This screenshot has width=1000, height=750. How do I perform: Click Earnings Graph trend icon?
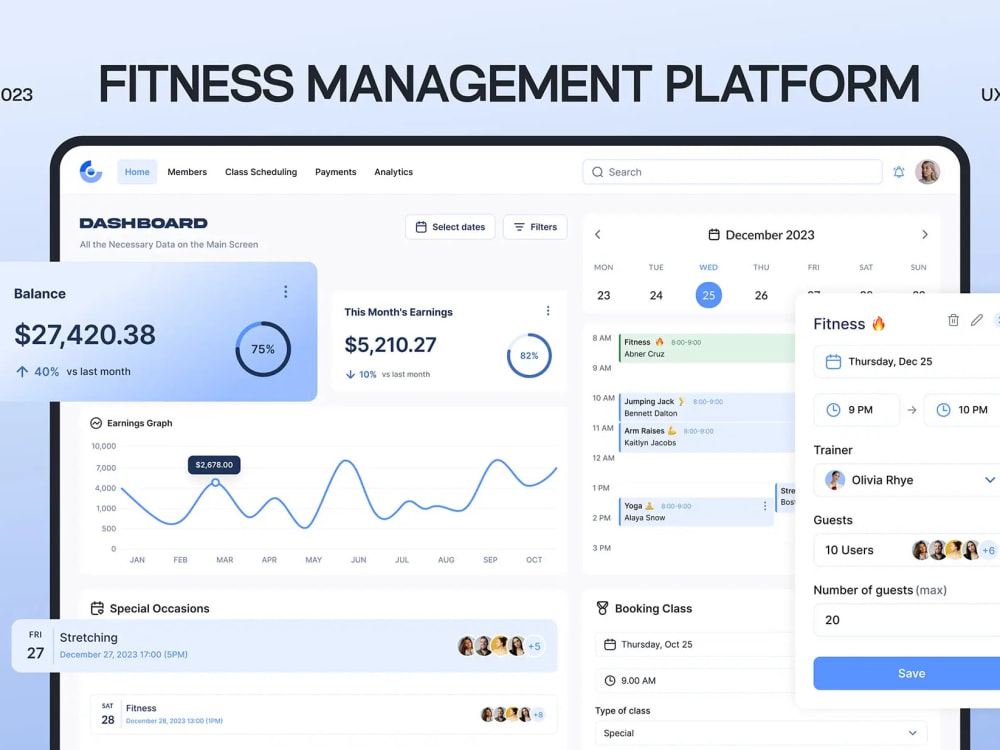coord(96,423)
